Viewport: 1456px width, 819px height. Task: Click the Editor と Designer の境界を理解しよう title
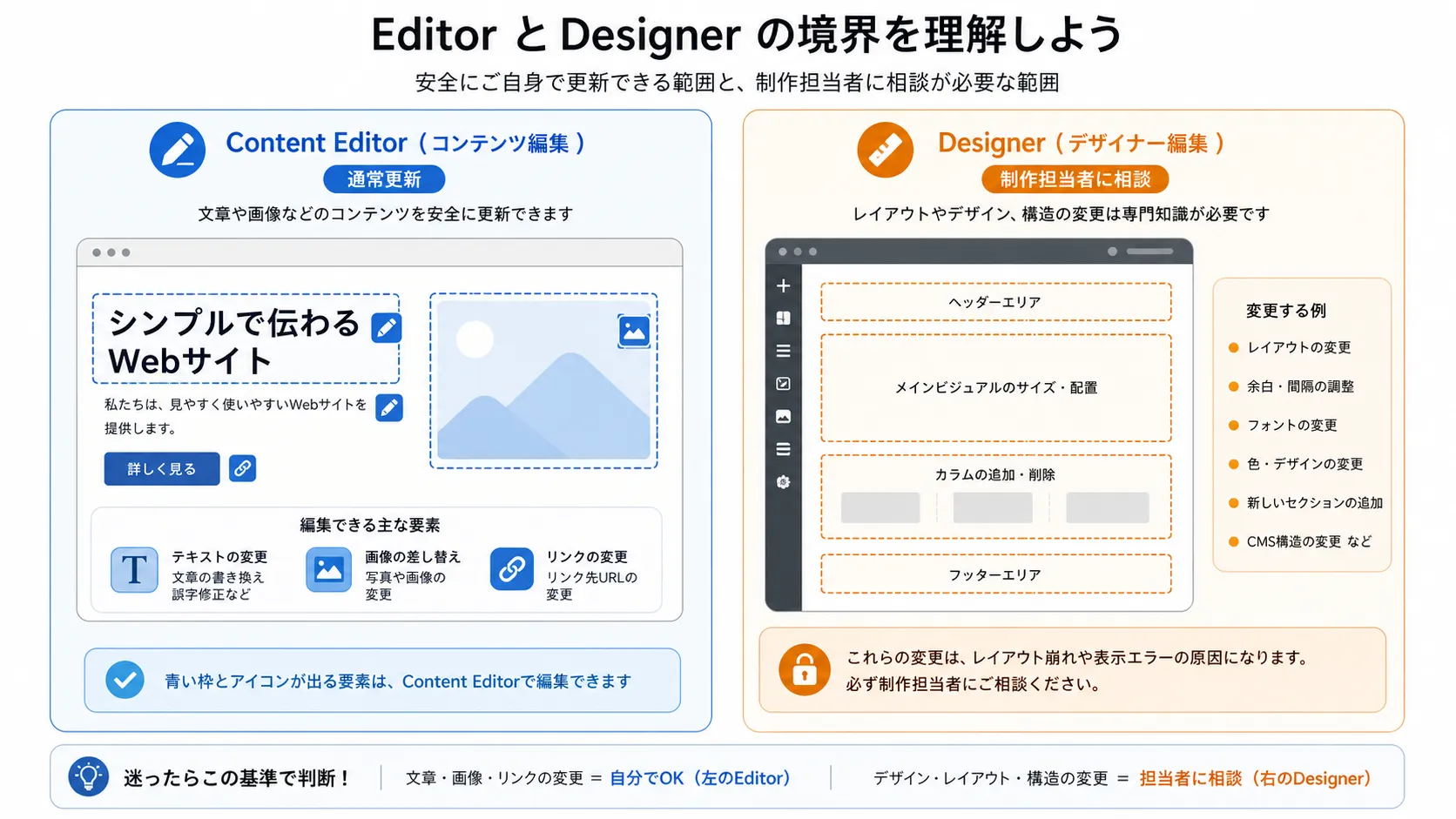click(x=747, y=35)
